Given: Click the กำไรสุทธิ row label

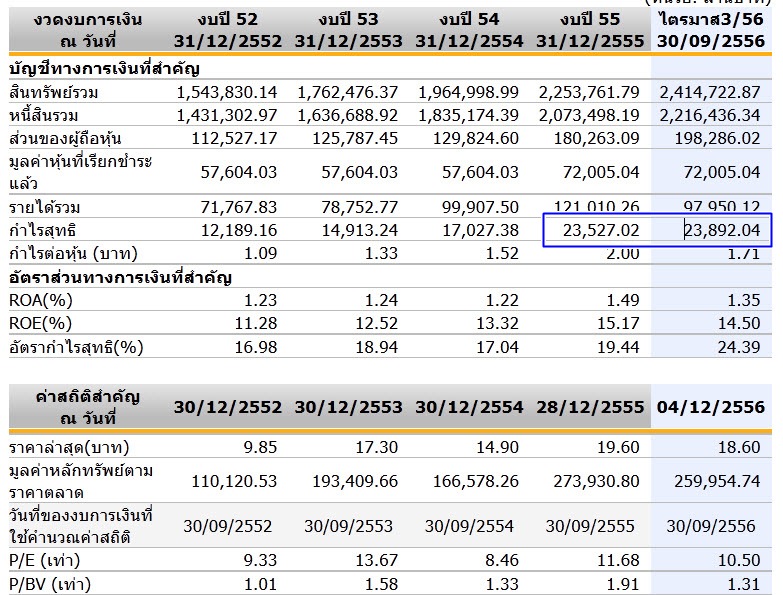Looking at the screenshot, I should [x=43, y=230].
